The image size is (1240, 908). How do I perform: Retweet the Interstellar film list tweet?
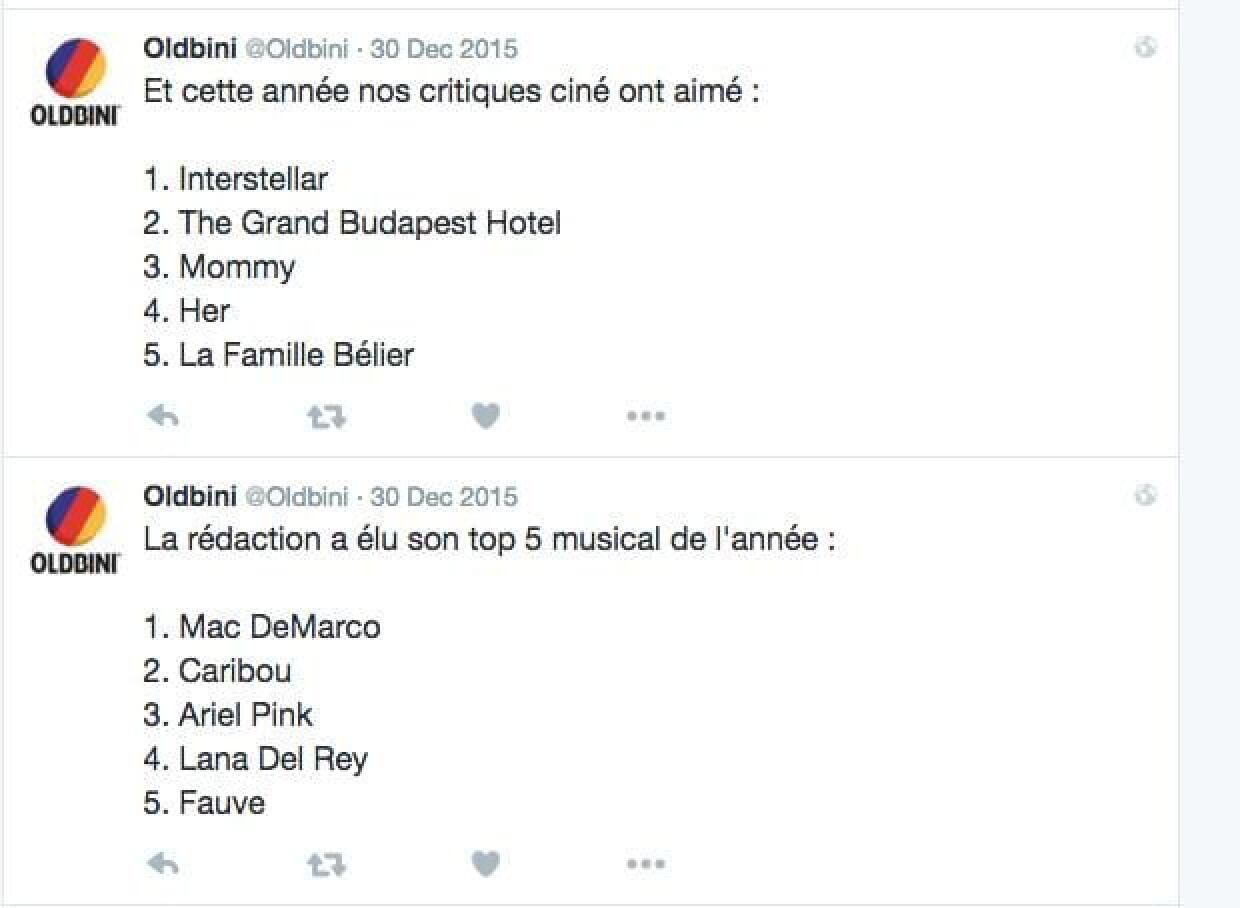tap(325, 416)
